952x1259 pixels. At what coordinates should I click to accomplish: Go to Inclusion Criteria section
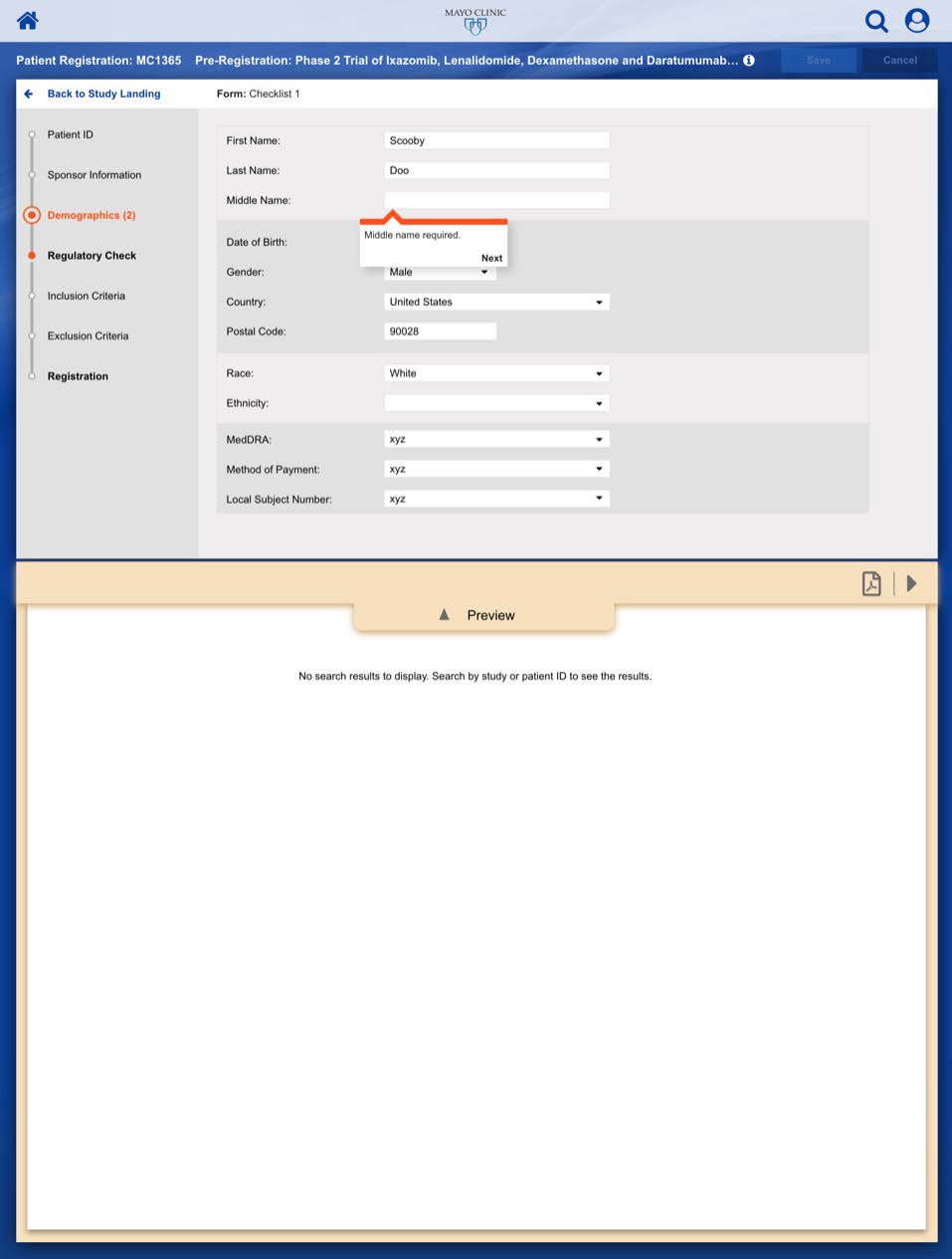point(87,296)
